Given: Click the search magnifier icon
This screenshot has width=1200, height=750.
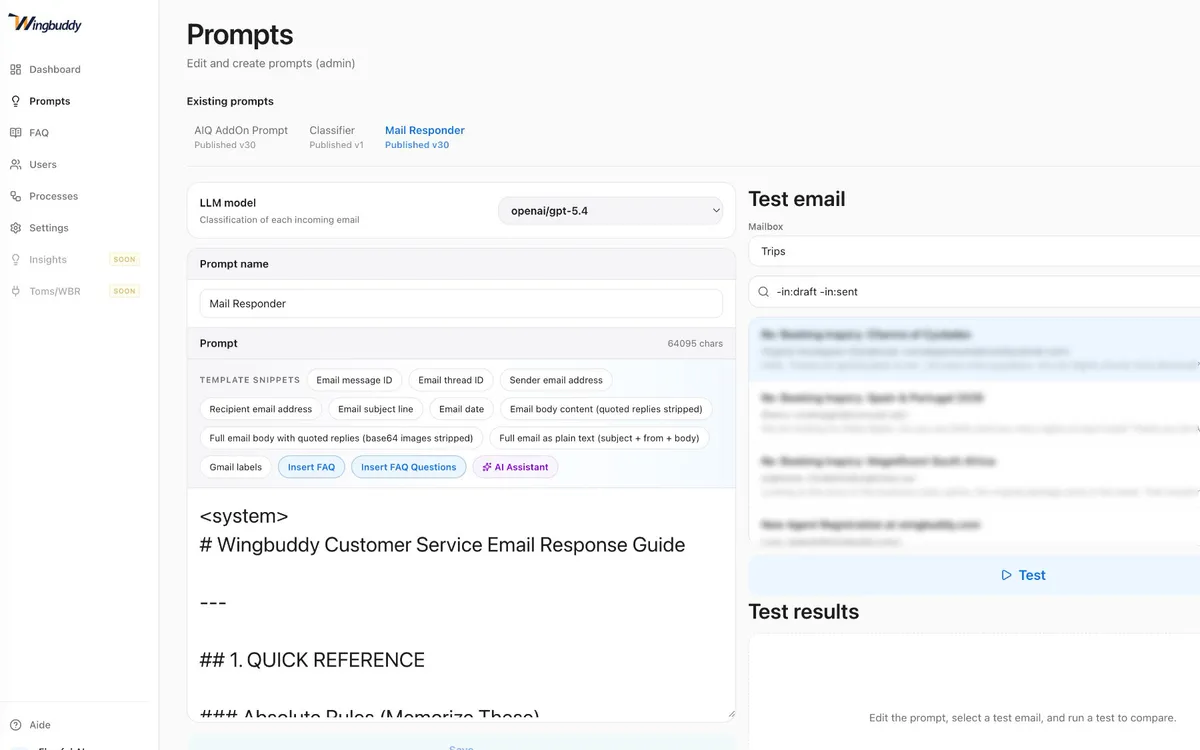Looking at the screenshot, I should pyautogui.click(x=764, y=292).
